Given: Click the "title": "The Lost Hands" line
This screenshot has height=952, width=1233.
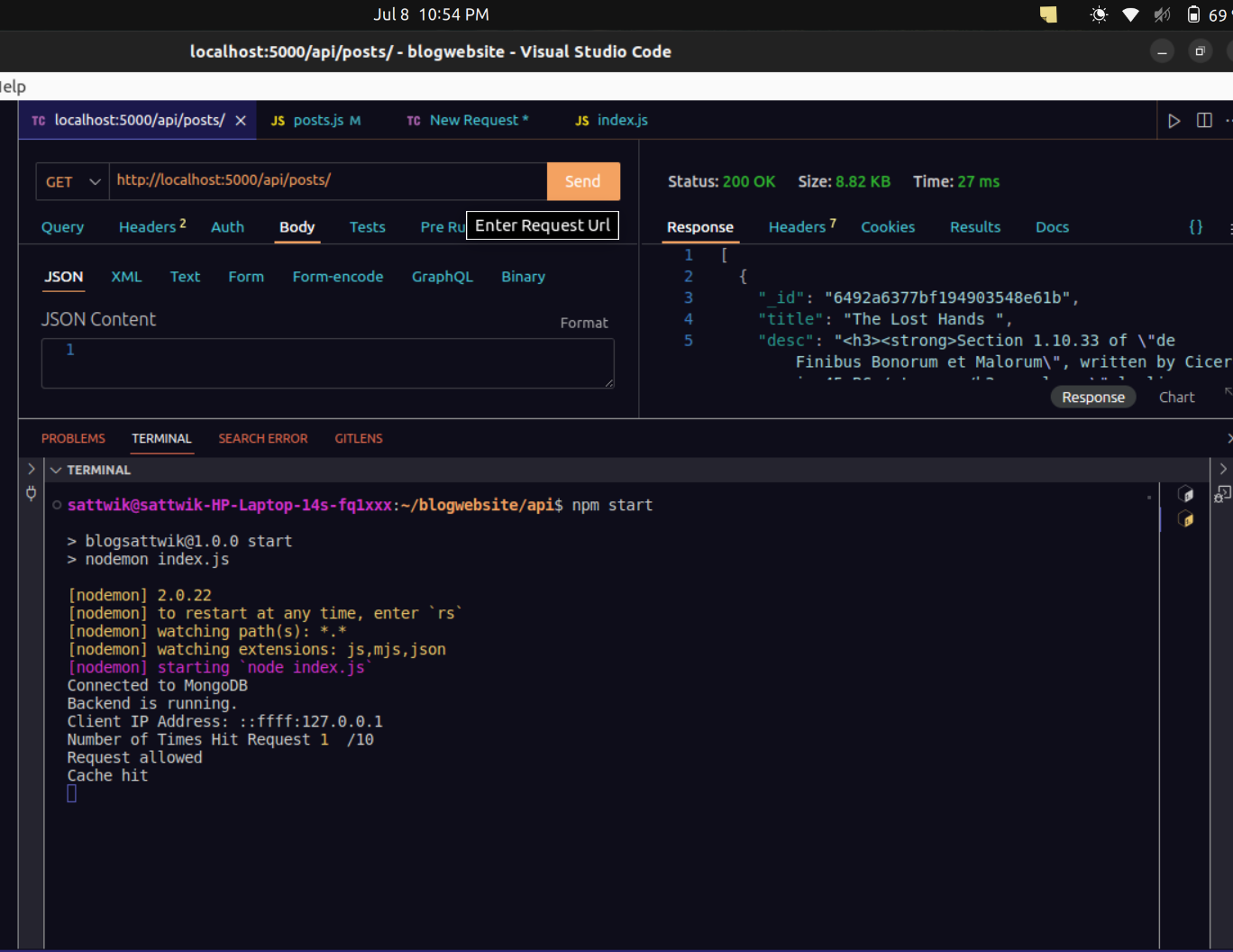Looking at the screenshot, I should click(885, 320).
